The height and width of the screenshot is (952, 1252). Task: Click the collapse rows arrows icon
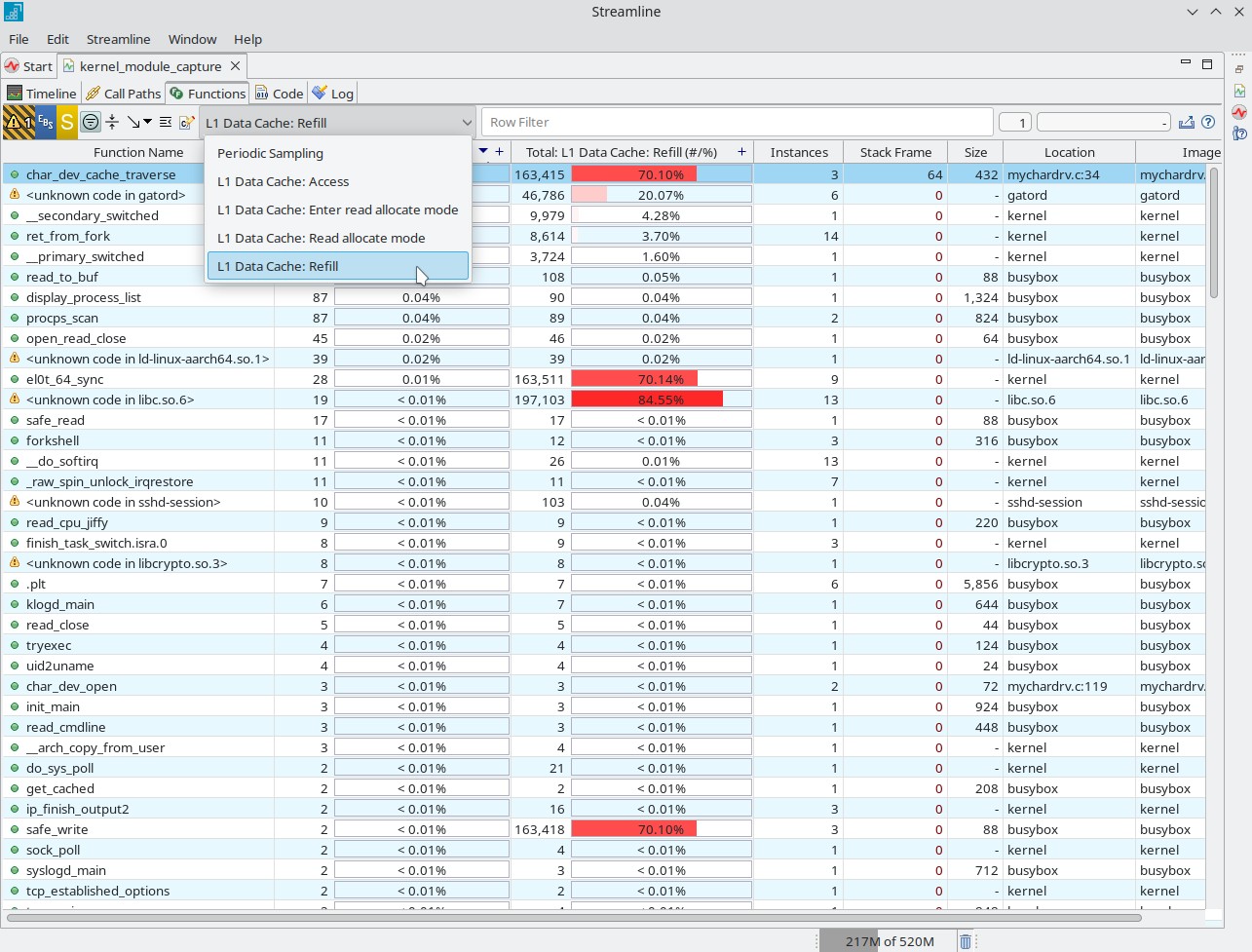(x=112, y=122)
